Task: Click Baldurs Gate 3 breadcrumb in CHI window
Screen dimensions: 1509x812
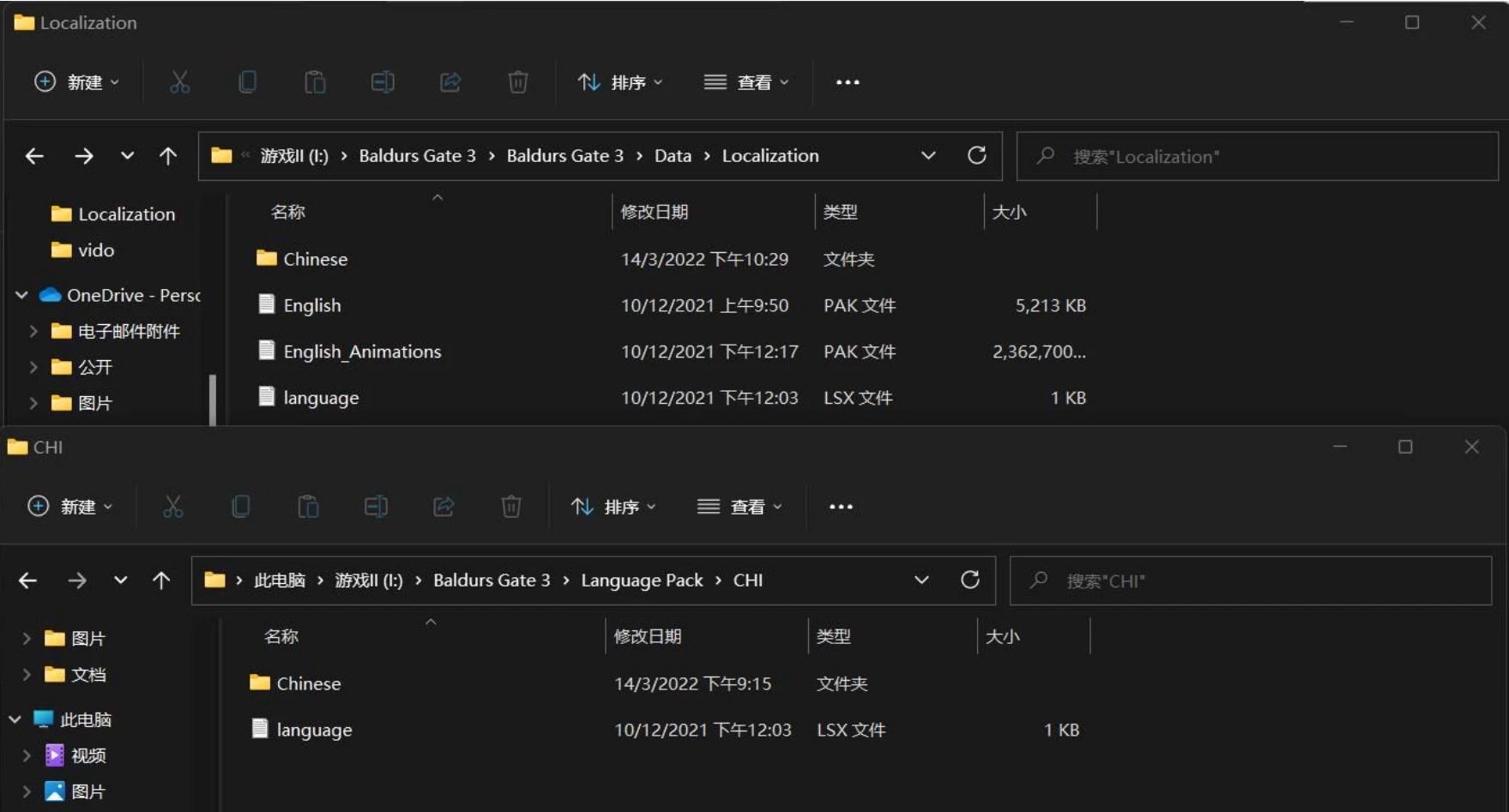Action: (492, 580)
